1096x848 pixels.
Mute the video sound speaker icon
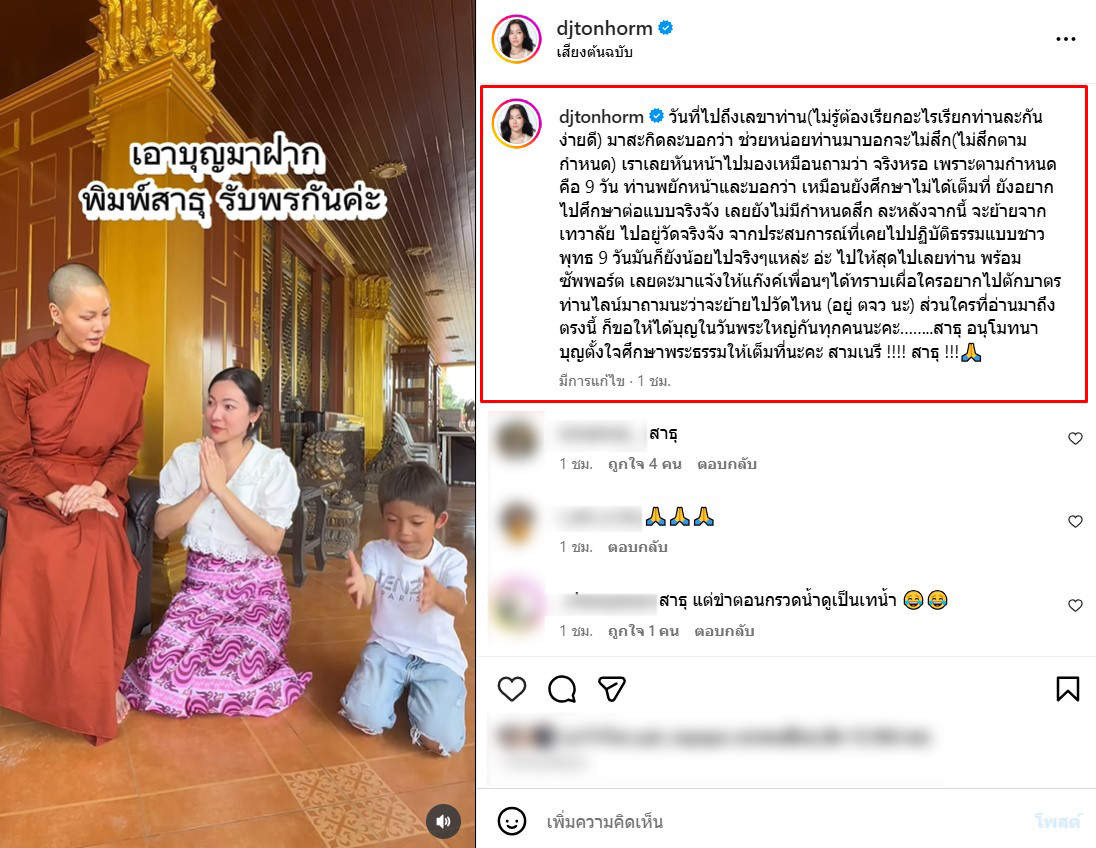click(443, 821)
